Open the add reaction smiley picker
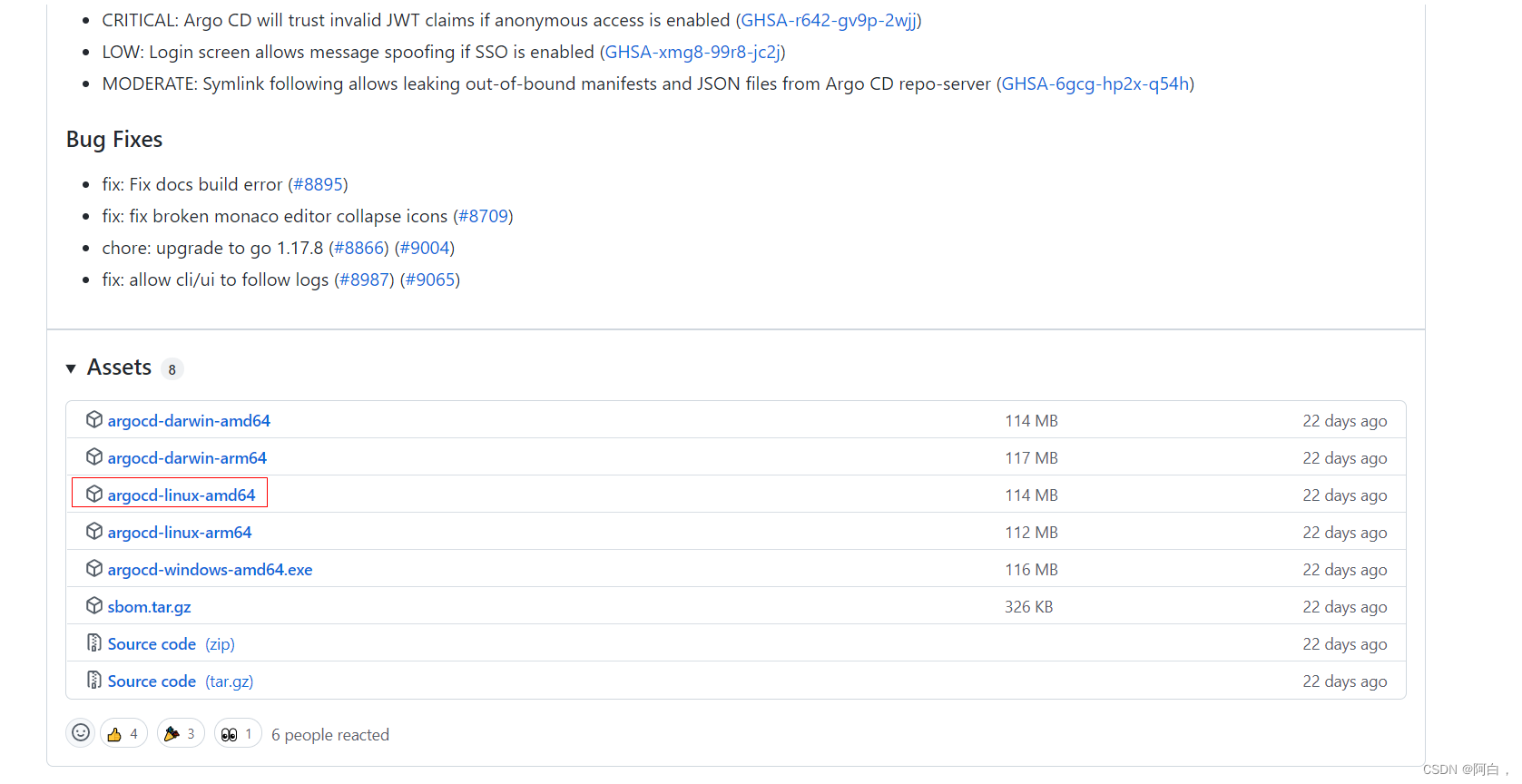The width and height of the screenshot is (1522, 784). point(81,733)
